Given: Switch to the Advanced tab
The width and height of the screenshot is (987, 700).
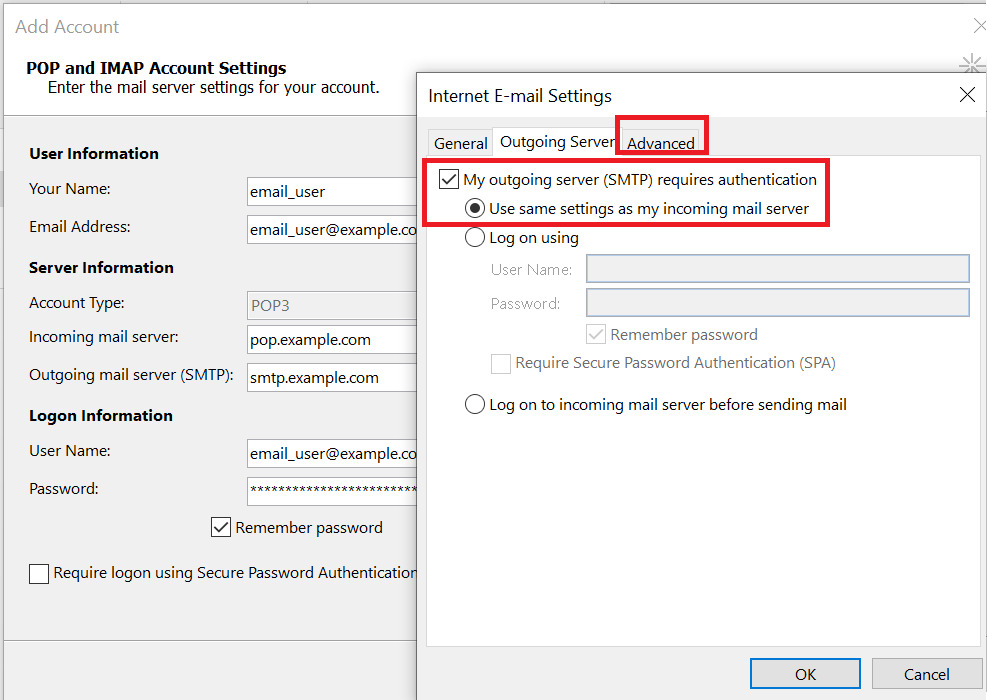Looking at the screenshot, I should [x=660, y=143].
